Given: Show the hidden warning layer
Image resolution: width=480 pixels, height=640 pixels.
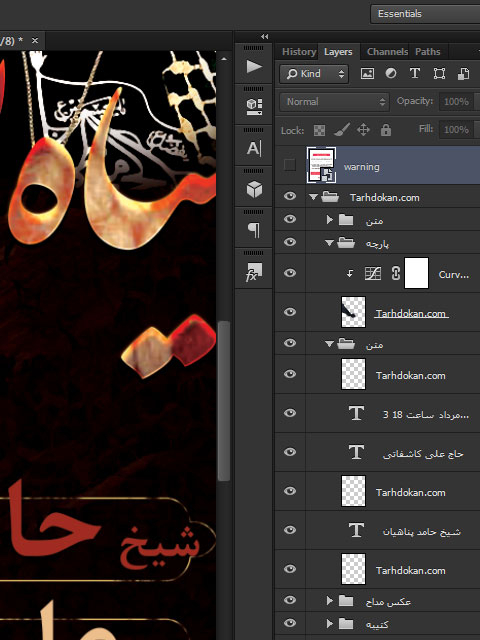Looking at the screenshot, I should [x=290, y=165].
